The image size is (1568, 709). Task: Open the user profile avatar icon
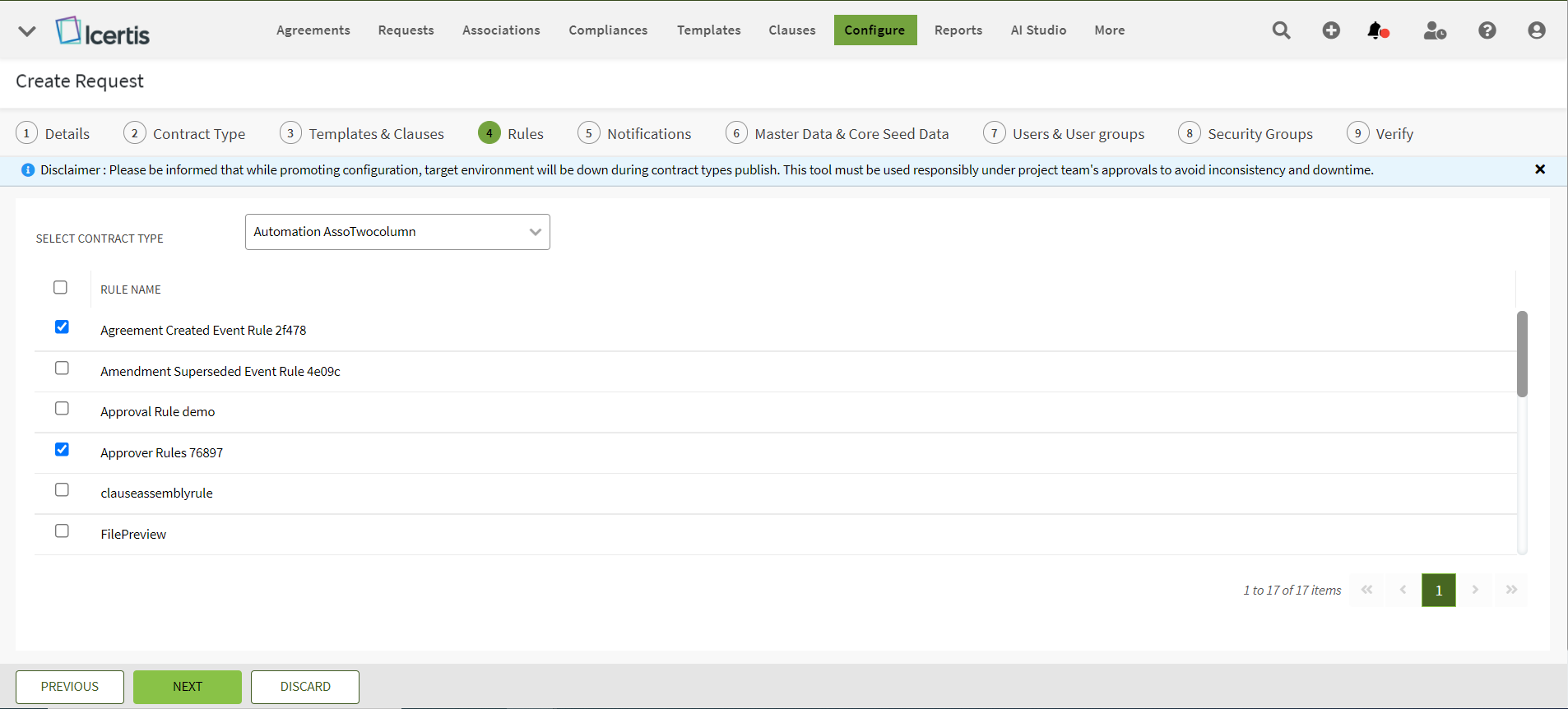tap(1536, 30)
